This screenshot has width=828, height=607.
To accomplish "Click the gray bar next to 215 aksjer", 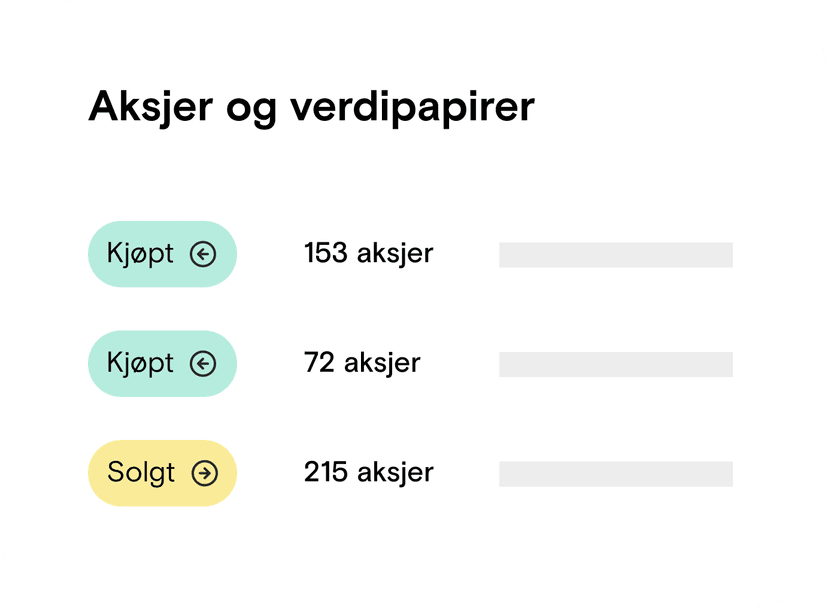I will point(616,474).
